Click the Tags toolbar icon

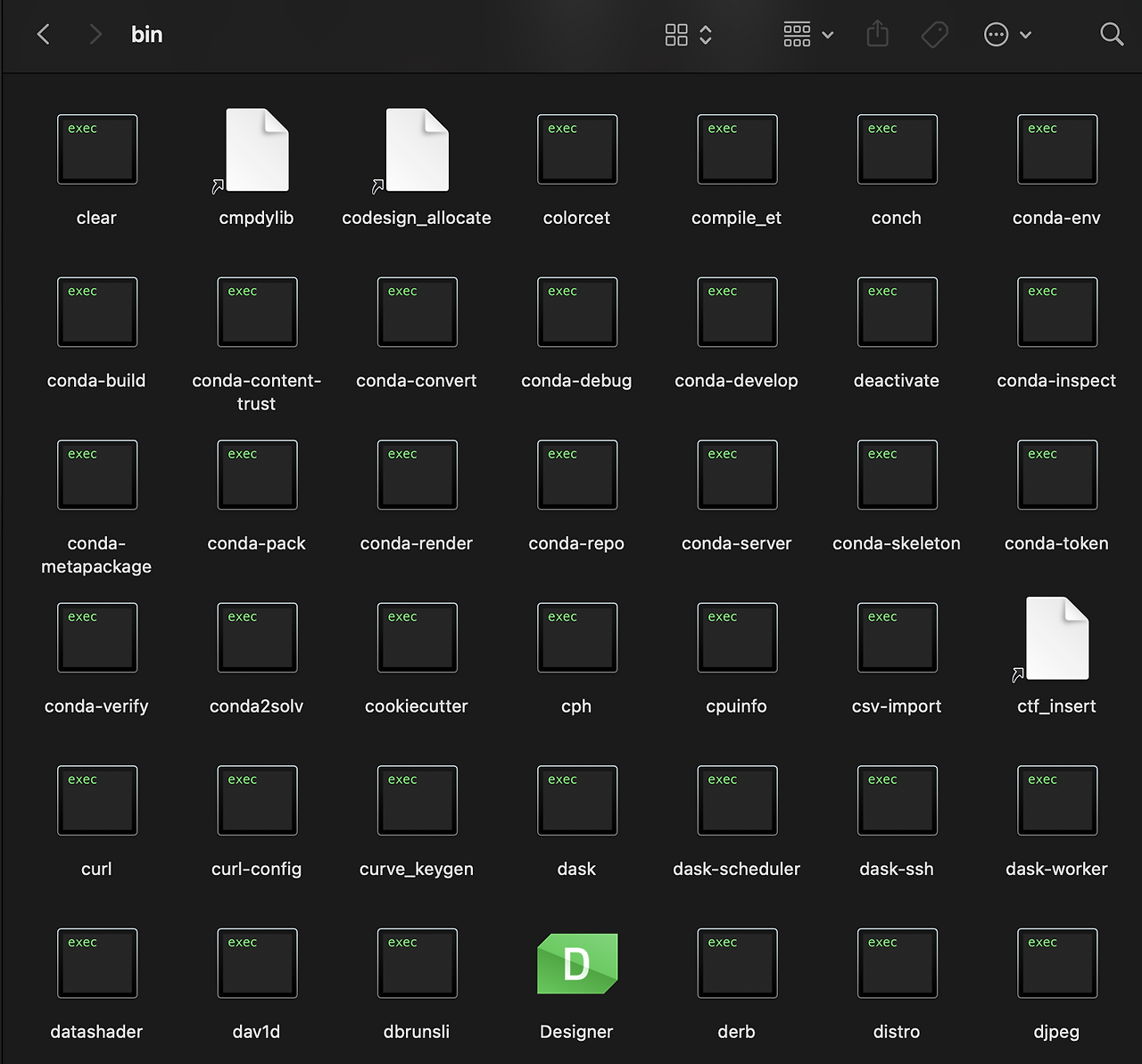(x=935, y=34)
